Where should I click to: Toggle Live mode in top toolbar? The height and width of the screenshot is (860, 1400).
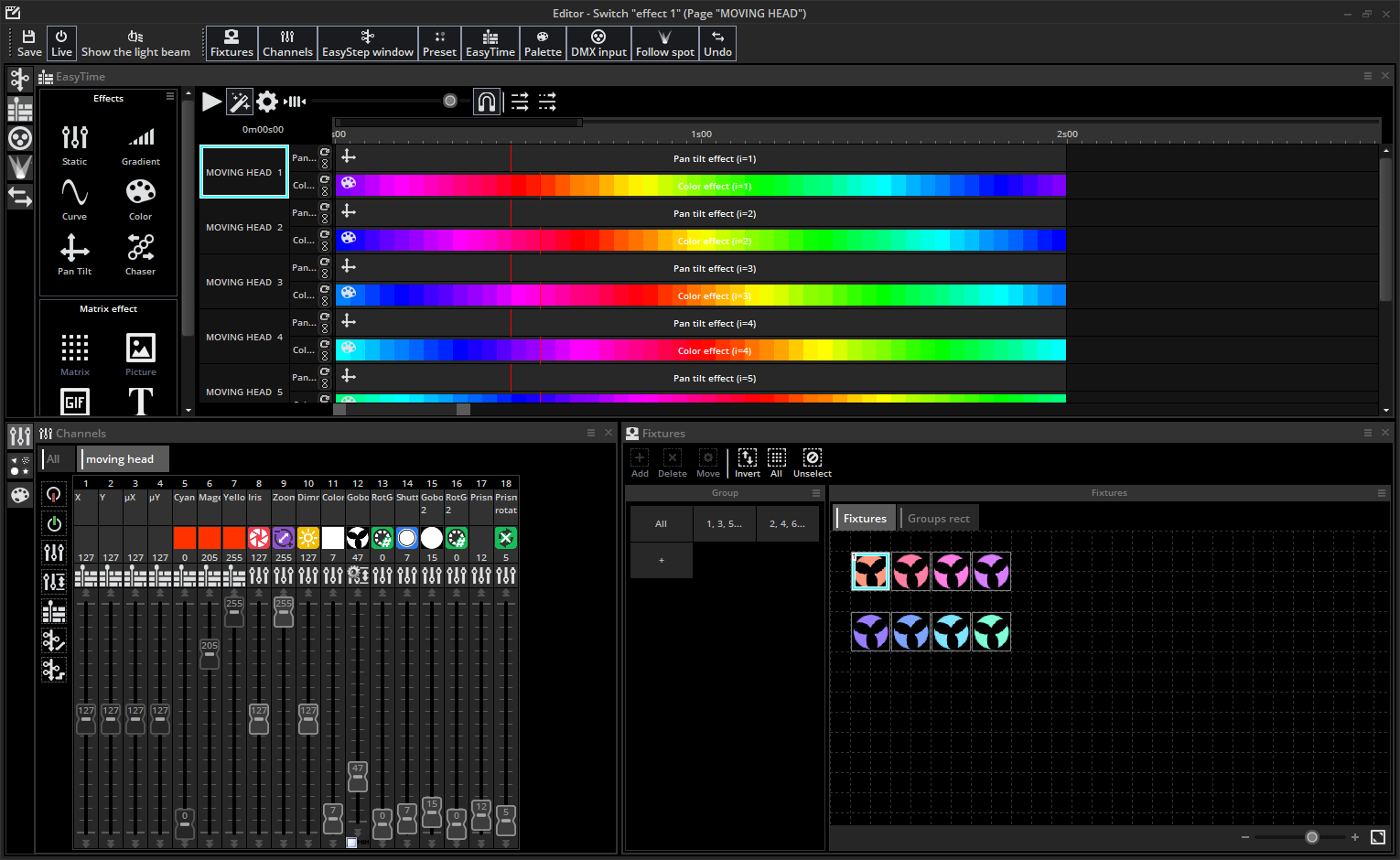coord(61,43)
